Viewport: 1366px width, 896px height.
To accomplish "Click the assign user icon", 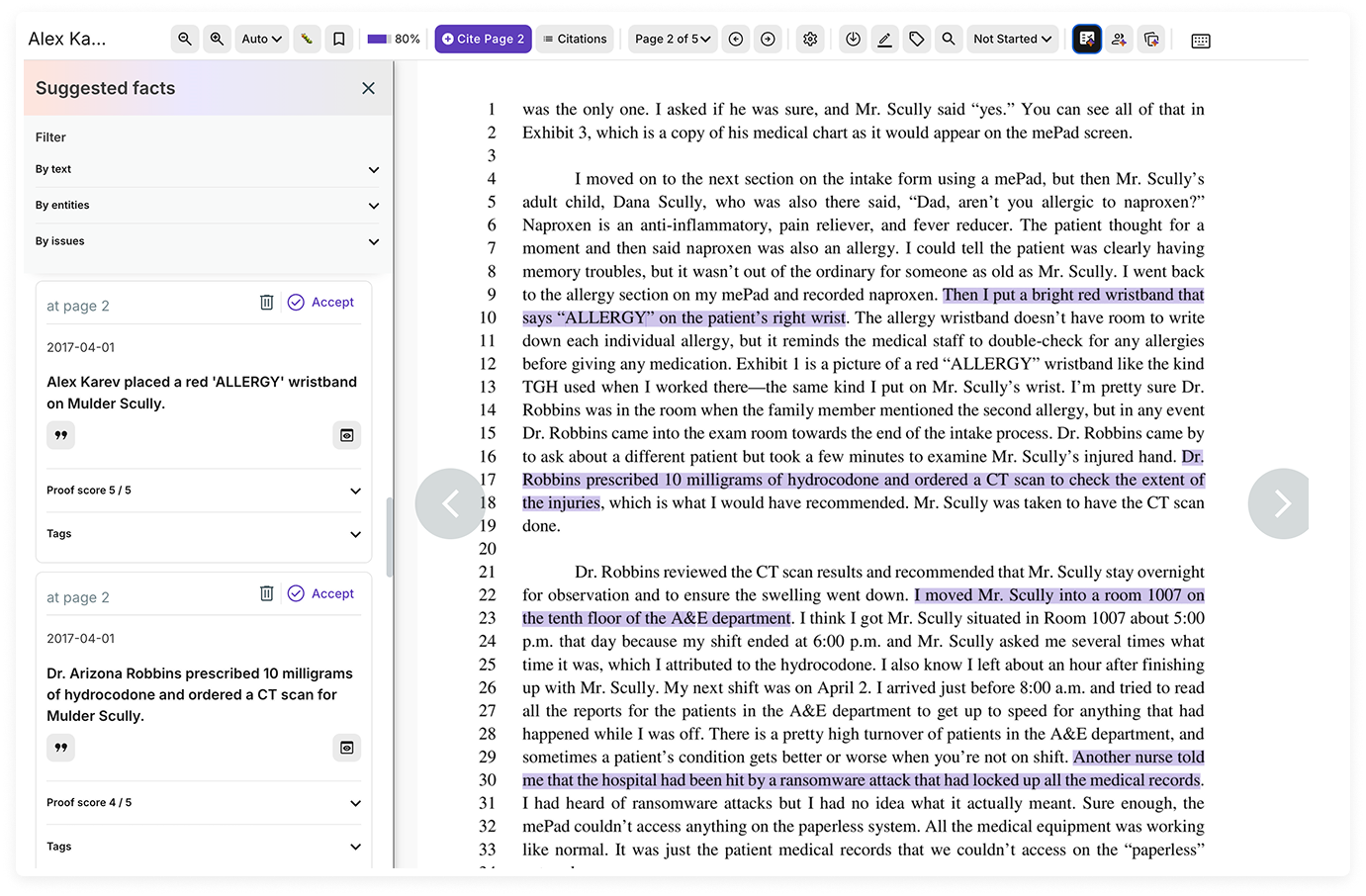I will coord(1119,39).
